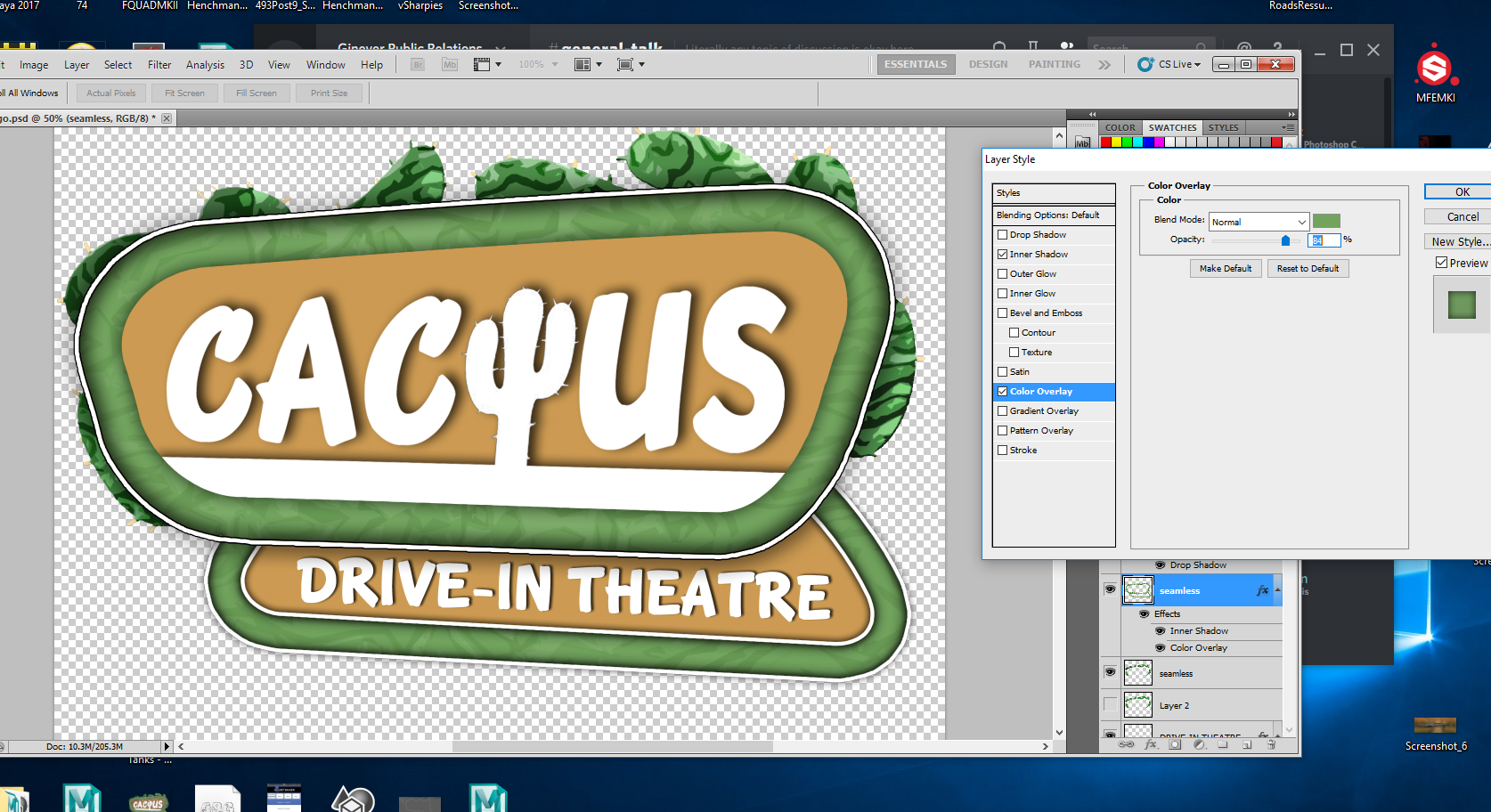Open the Screen Mode dropdown arrow
The height and width of the screenshot is (812, 1491).
[641, 64]
